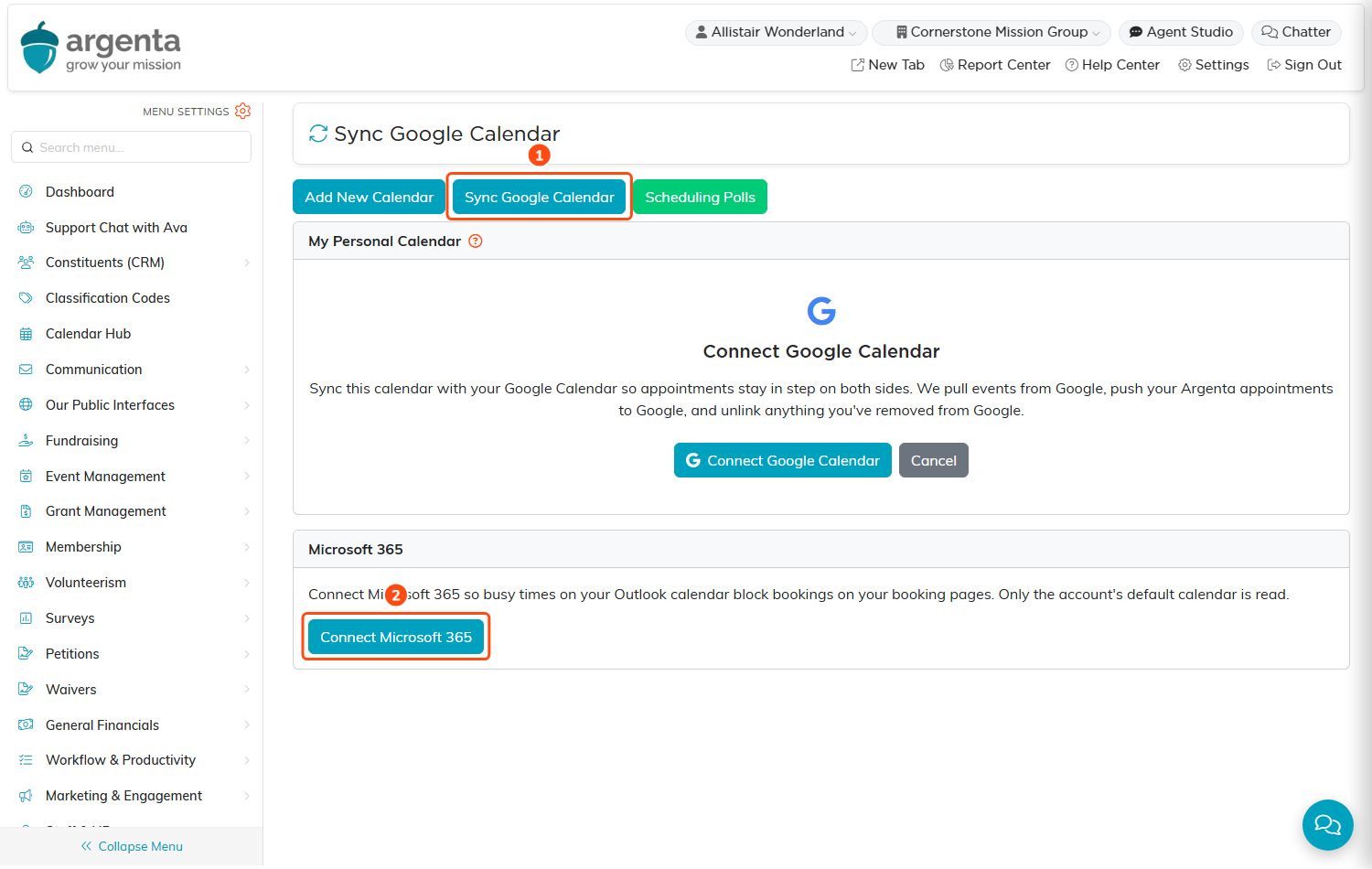Click the Communication envelope icon
Viewport: 1372px width, 869px height.
pos(26,370)
